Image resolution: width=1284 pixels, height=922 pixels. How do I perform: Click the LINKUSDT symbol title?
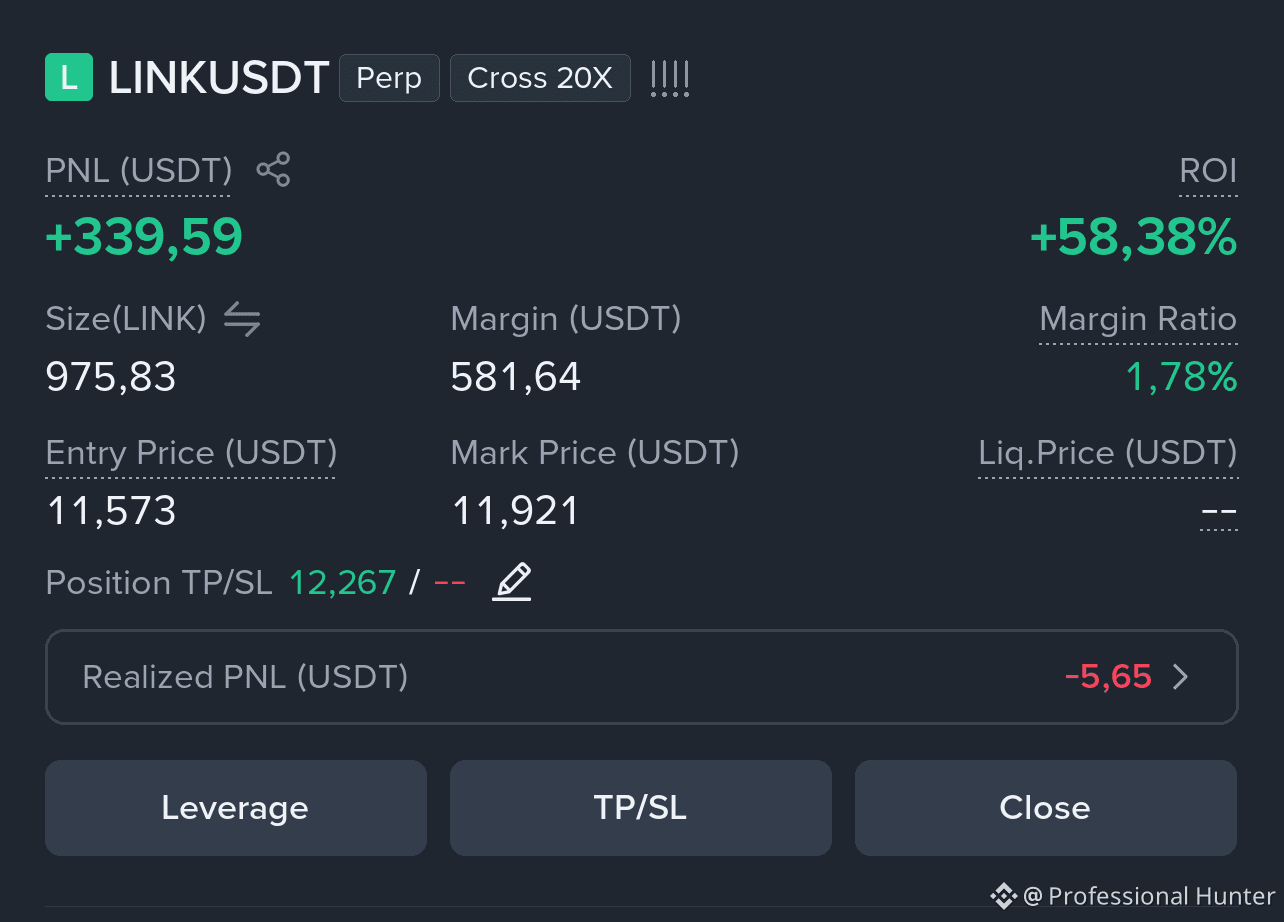tap(219, 78)
